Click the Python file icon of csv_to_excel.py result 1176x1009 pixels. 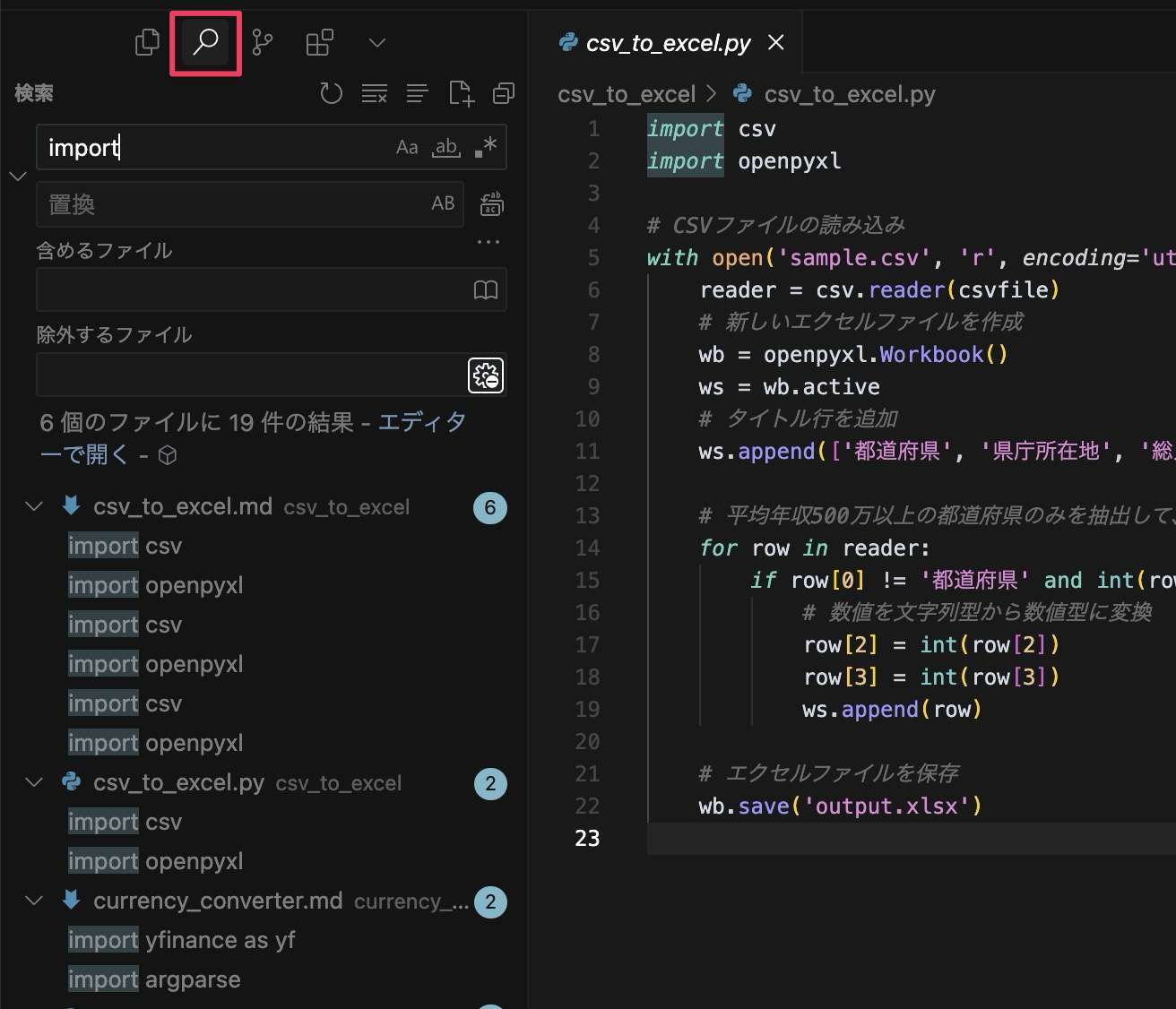tap(71, 781)
